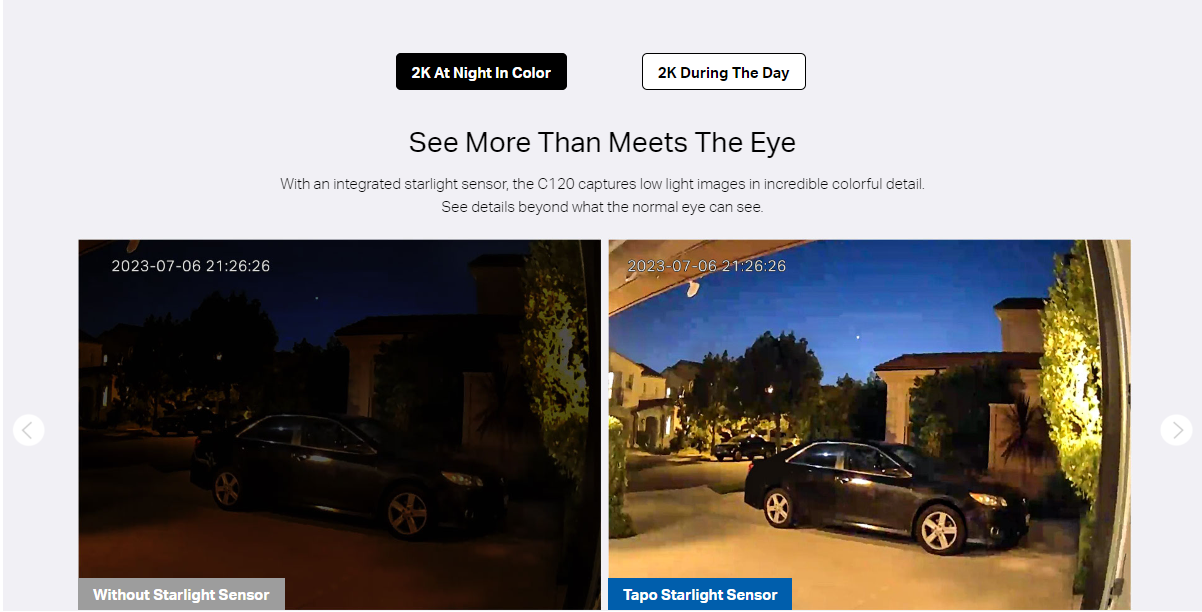Click the bright star in right image sky

pos(856,337)
